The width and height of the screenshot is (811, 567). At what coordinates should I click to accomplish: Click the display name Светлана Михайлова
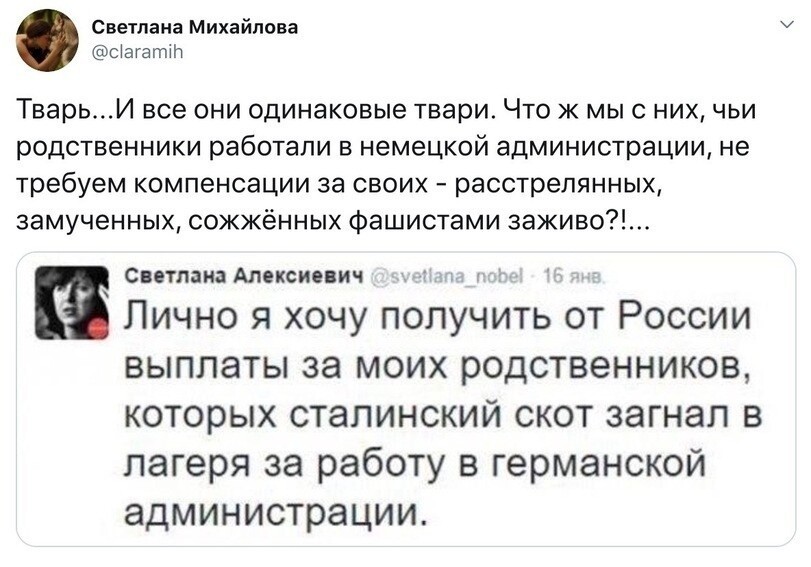coord(194,27)
